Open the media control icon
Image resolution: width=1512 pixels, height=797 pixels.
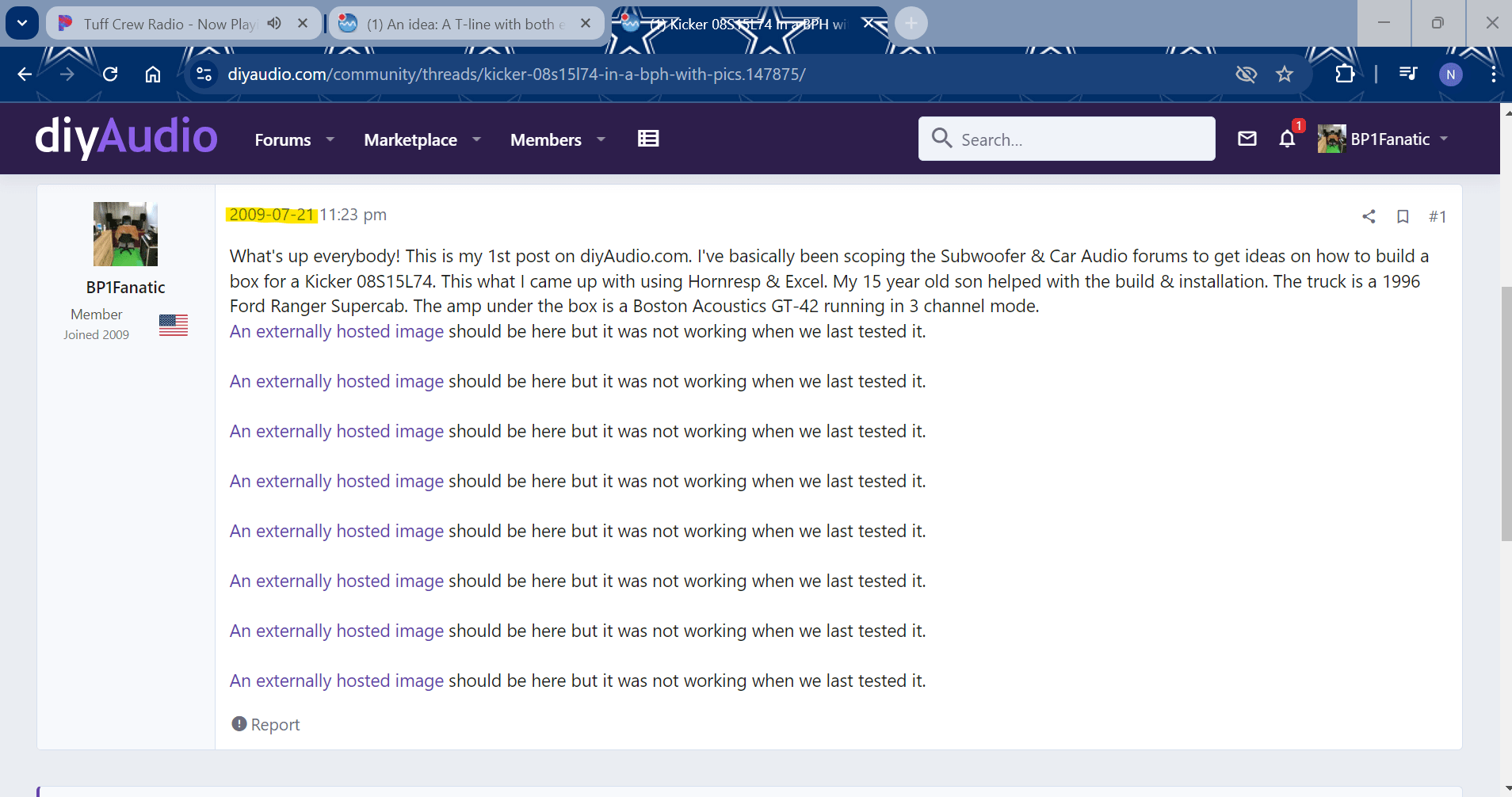[1408, 74]
